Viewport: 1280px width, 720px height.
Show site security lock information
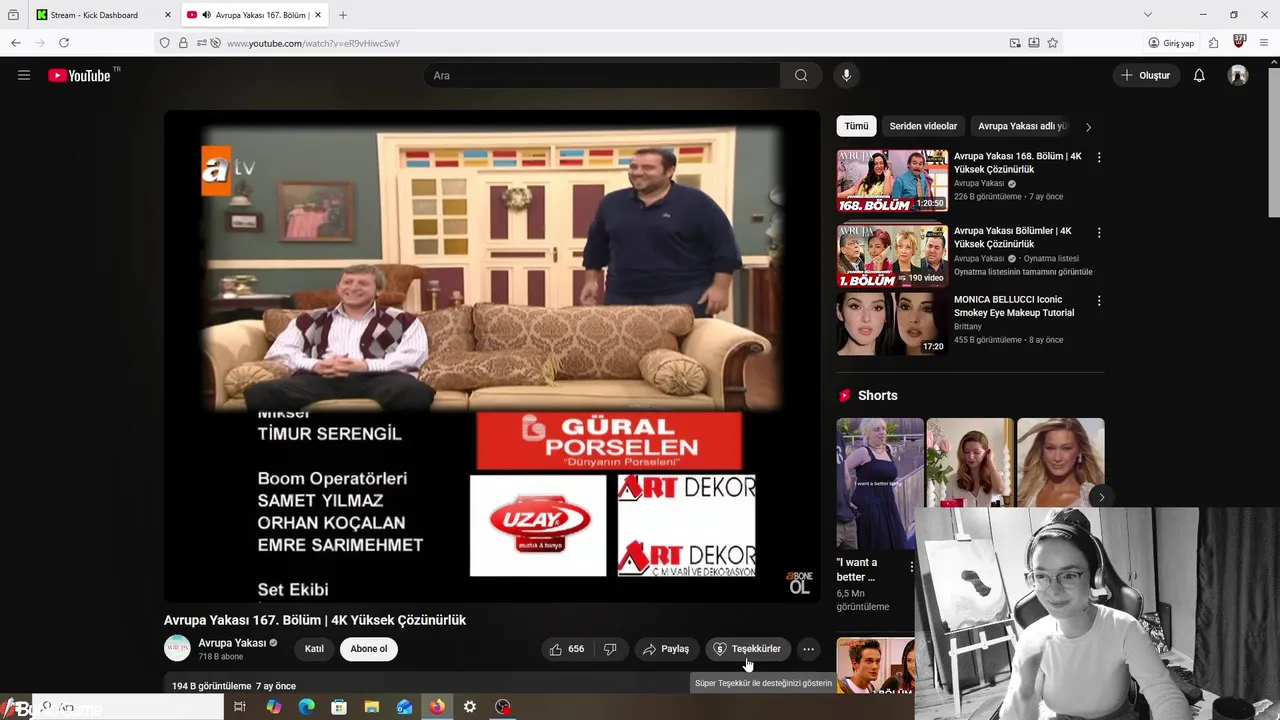pyautogui.click(x=183, y=43)
